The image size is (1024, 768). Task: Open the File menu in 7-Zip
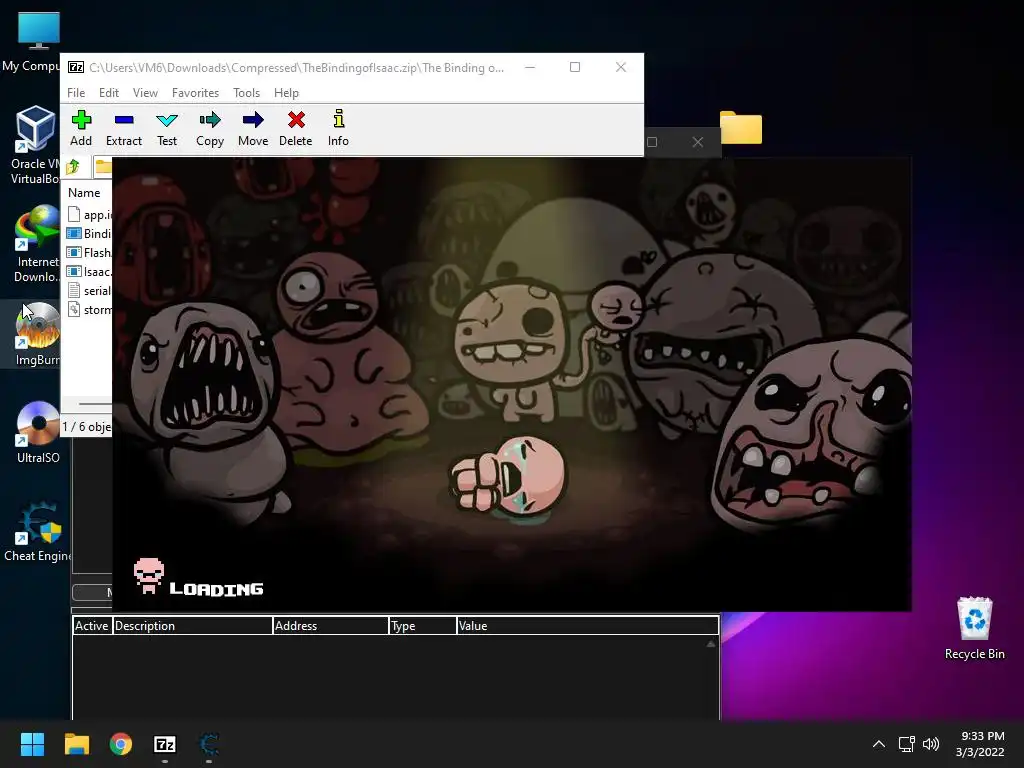point(76,93)
